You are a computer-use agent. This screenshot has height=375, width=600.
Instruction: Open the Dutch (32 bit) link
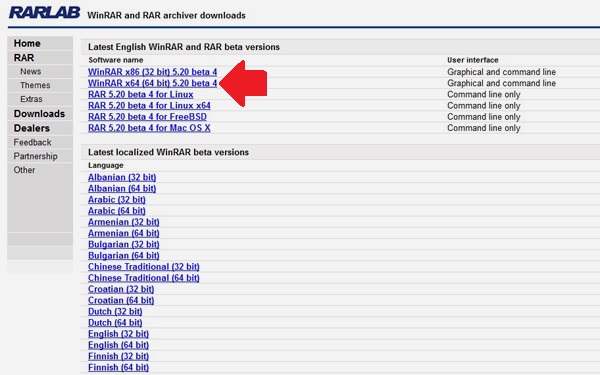coord(115,311)
